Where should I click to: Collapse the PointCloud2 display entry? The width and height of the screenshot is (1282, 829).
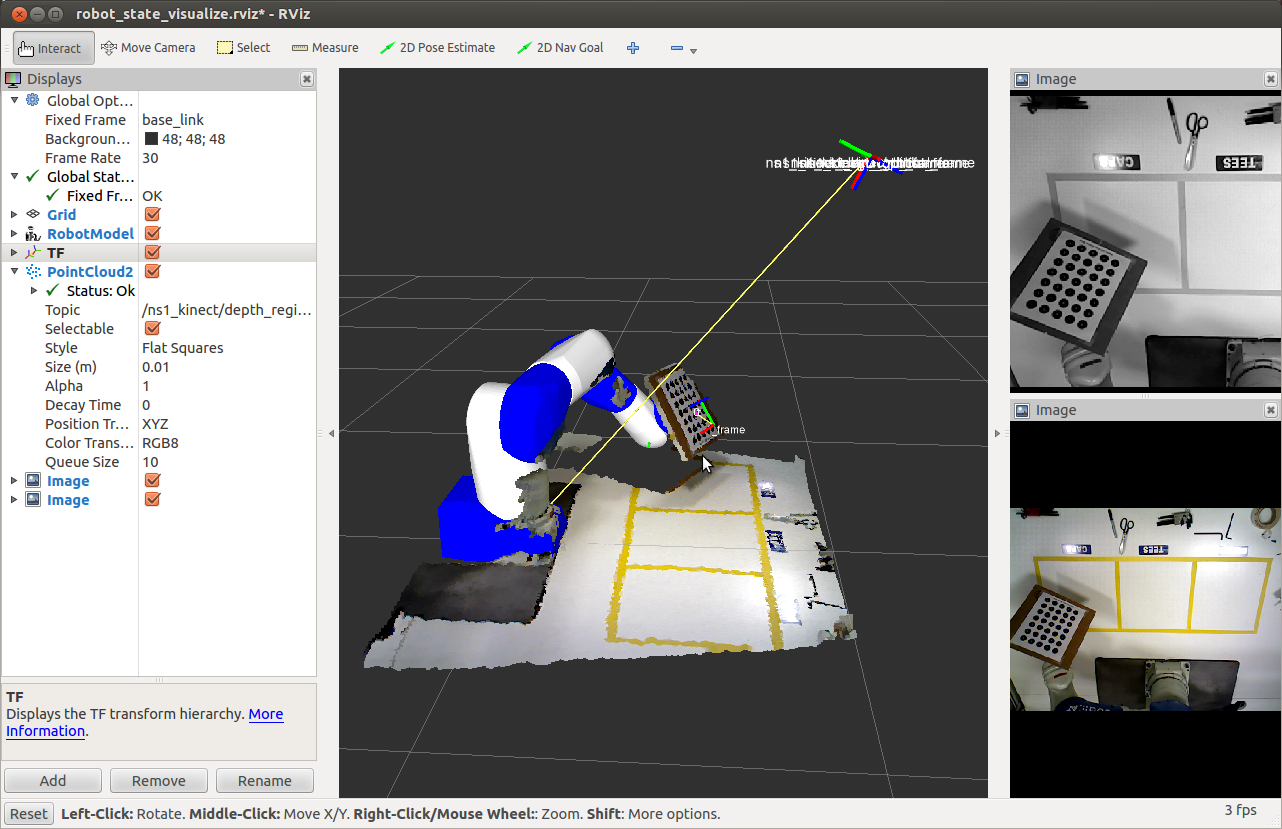pos(14,272)
